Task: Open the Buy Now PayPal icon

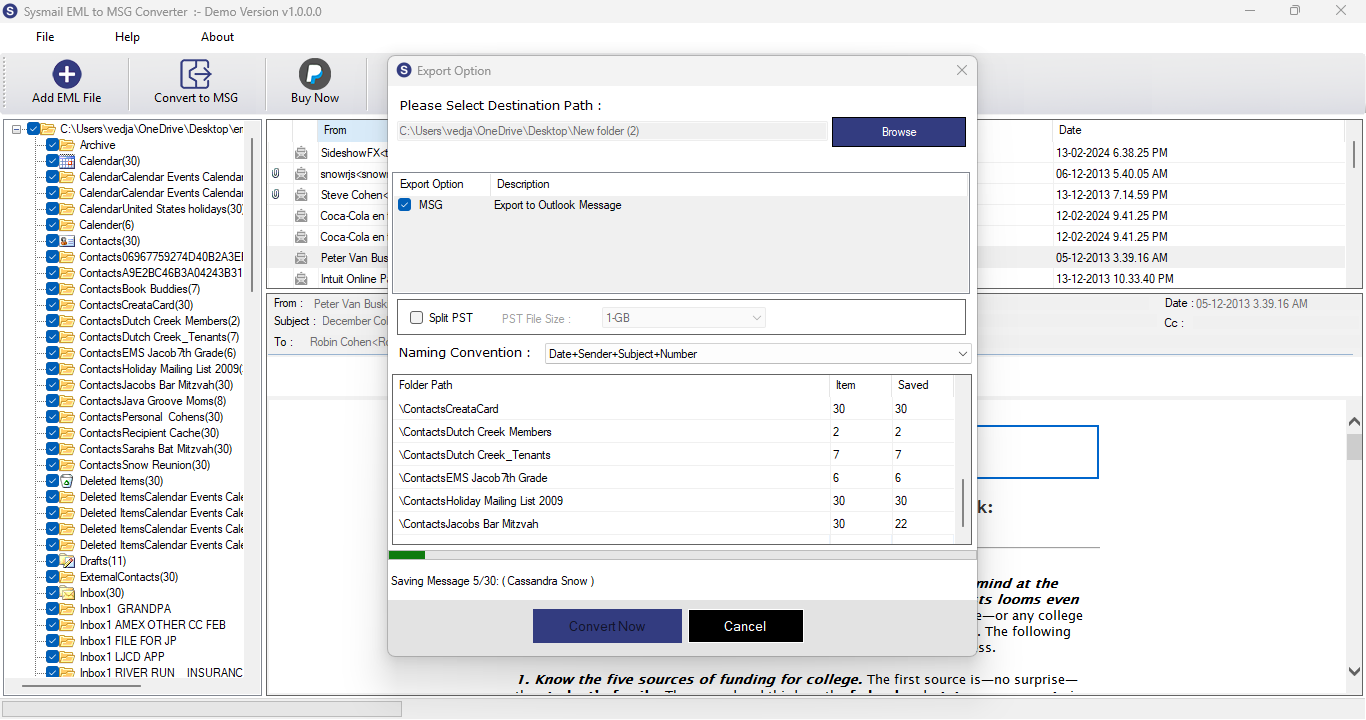Action: click(x=315, y=74)
